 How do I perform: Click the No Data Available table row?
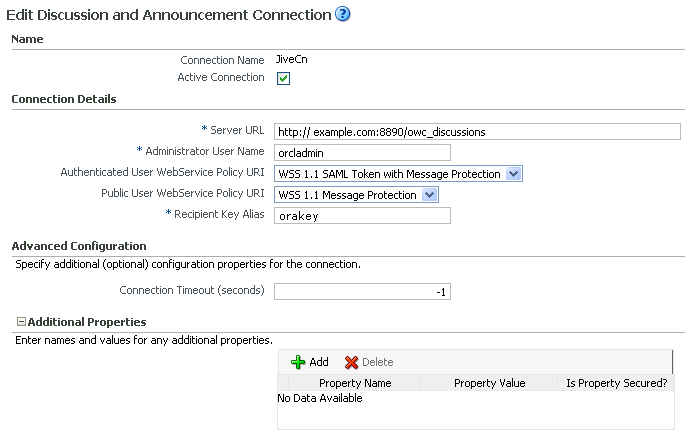[476, 398]
